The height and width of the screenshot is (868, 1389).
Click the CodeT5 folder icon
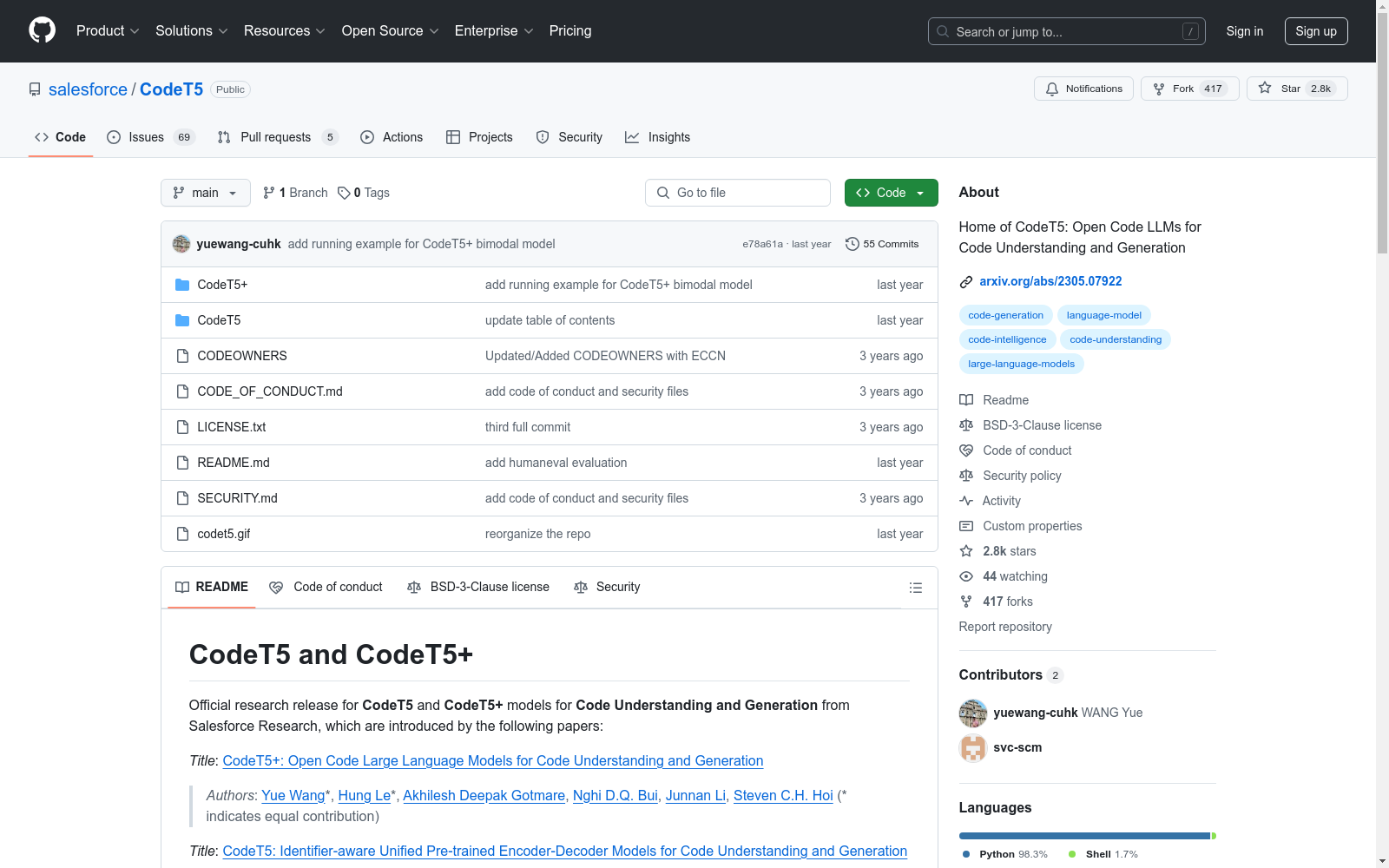(182, 320)
